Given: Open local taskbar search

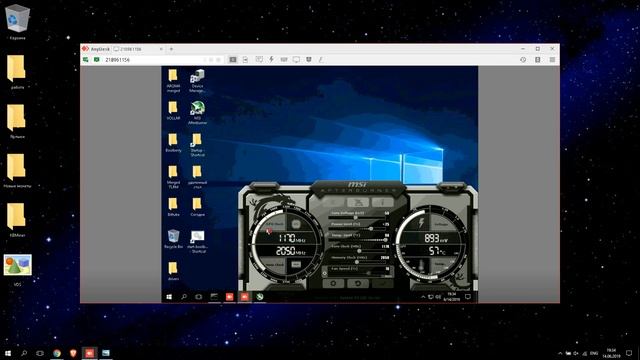Looking at the screenshot, I should click(x=24, y=353).
